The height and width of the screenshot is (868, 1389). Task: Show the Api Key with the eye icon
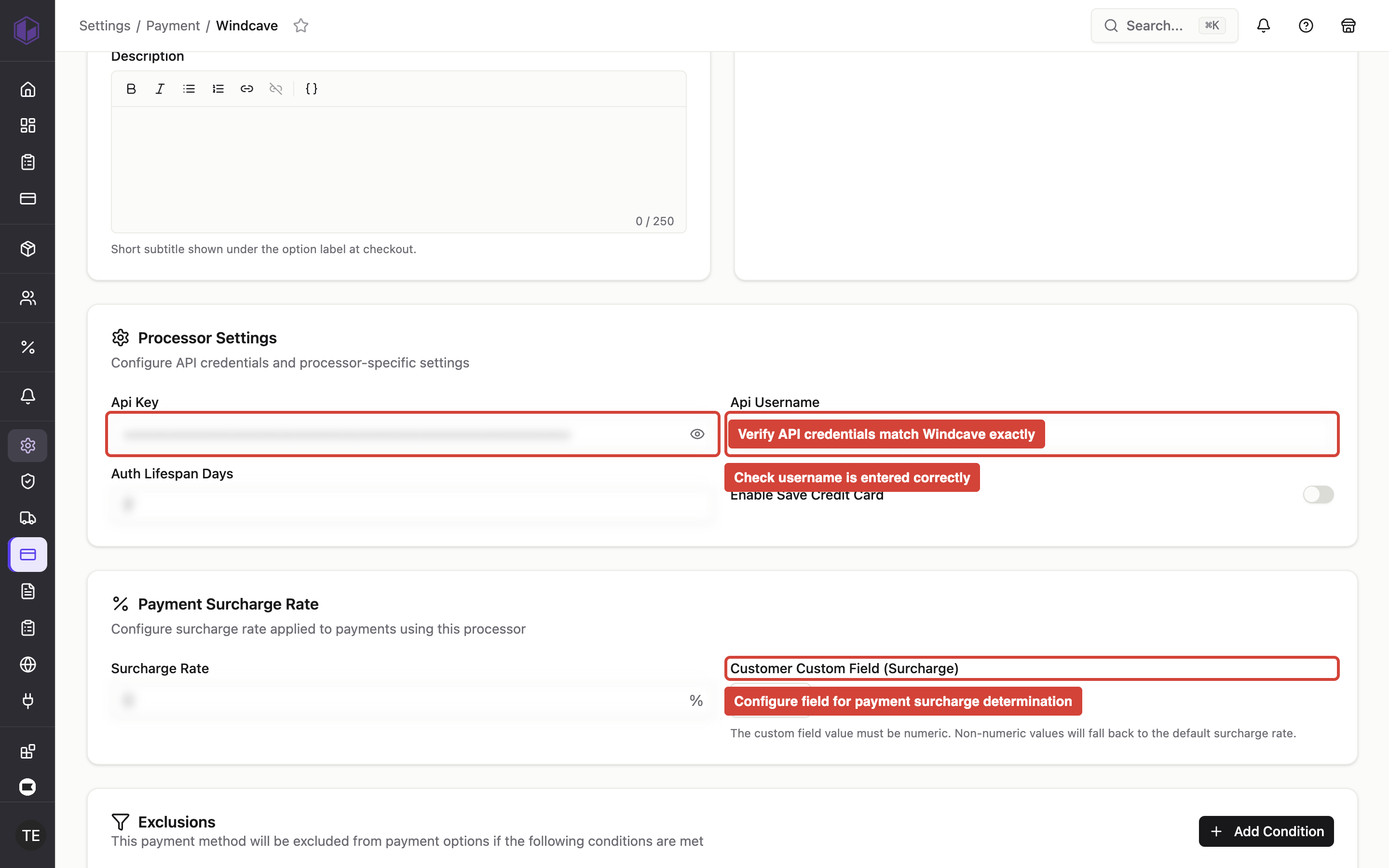pyautogui.click(x=697, y=434)
